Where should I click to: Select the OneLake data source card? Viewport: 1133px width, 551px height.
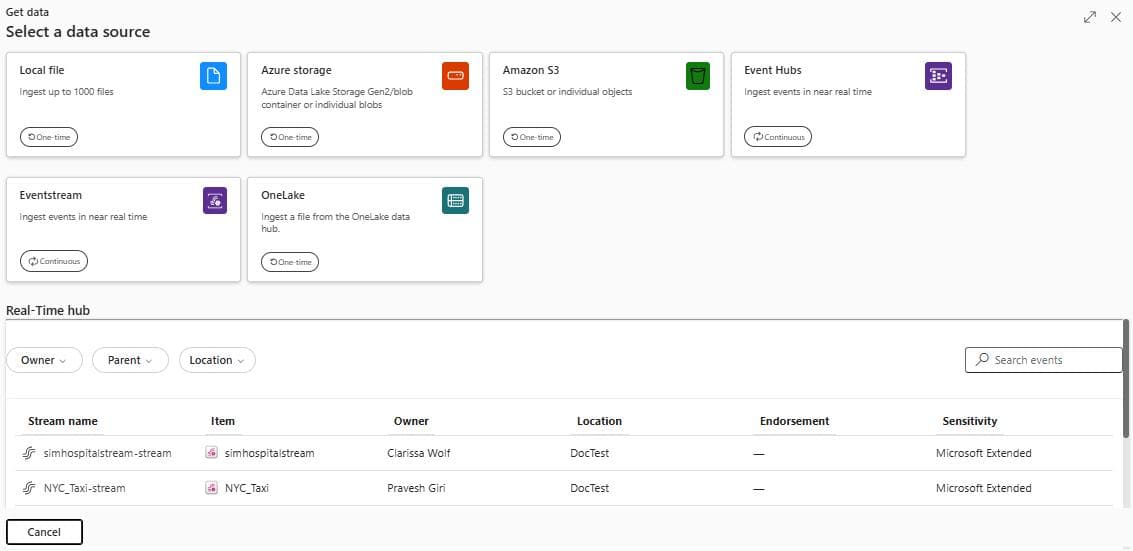[365, 230]
